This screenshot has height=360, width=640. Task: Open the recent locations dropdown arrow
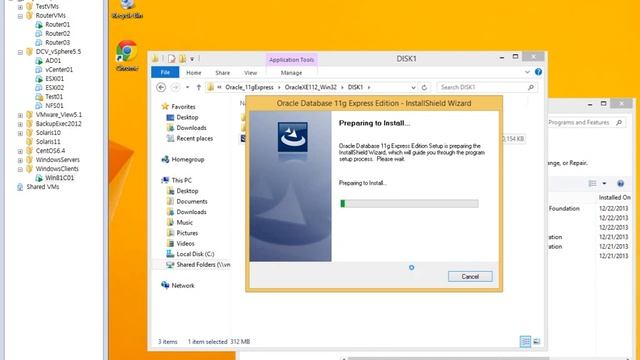[x=187, y=87]
